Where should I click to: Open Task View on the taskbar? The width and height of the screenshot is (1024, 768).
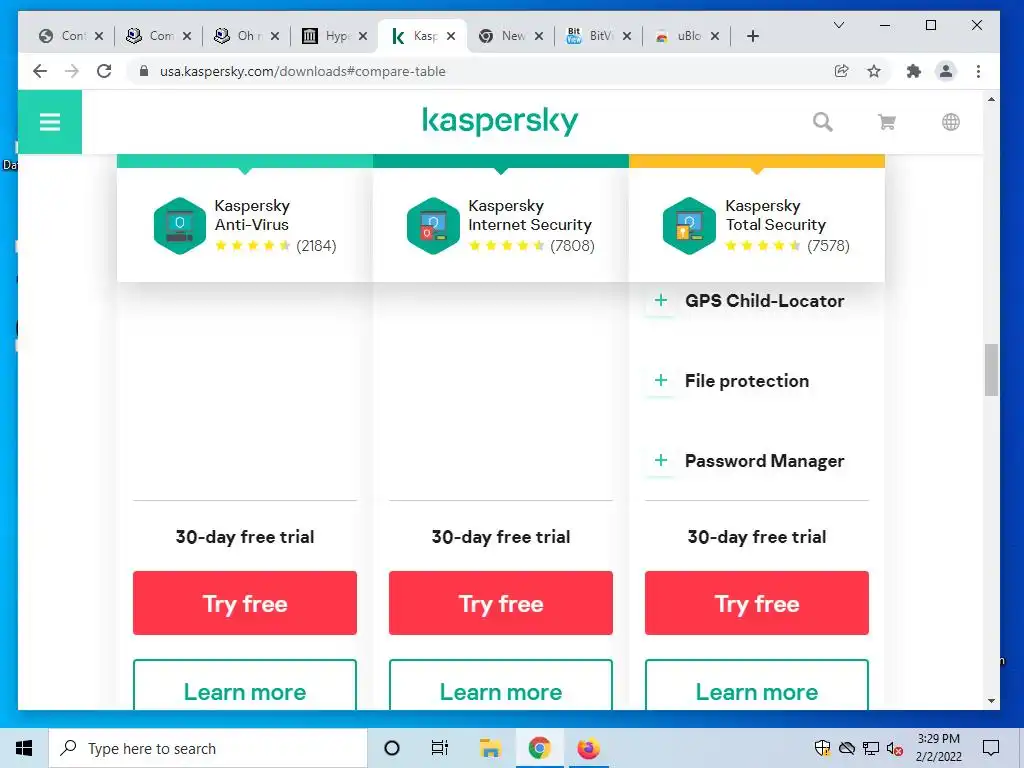pyautogui.click(x=440, y=748)
